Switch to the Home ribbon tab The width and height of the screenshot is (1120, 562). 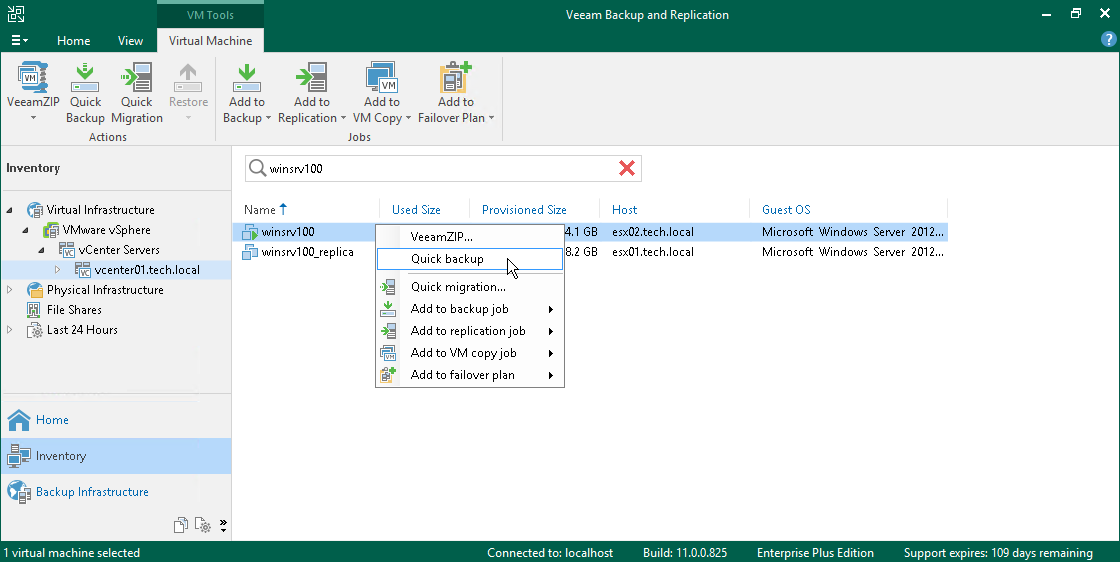pyautogui.click(x=74, y=41)
